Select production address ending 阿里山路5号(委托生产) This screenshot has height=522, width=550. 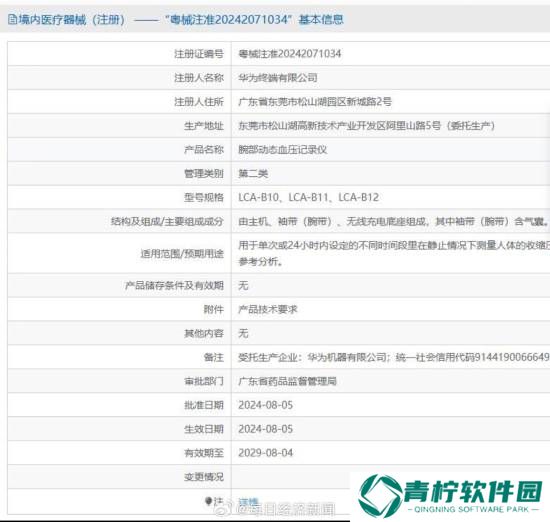click(367, 126)
